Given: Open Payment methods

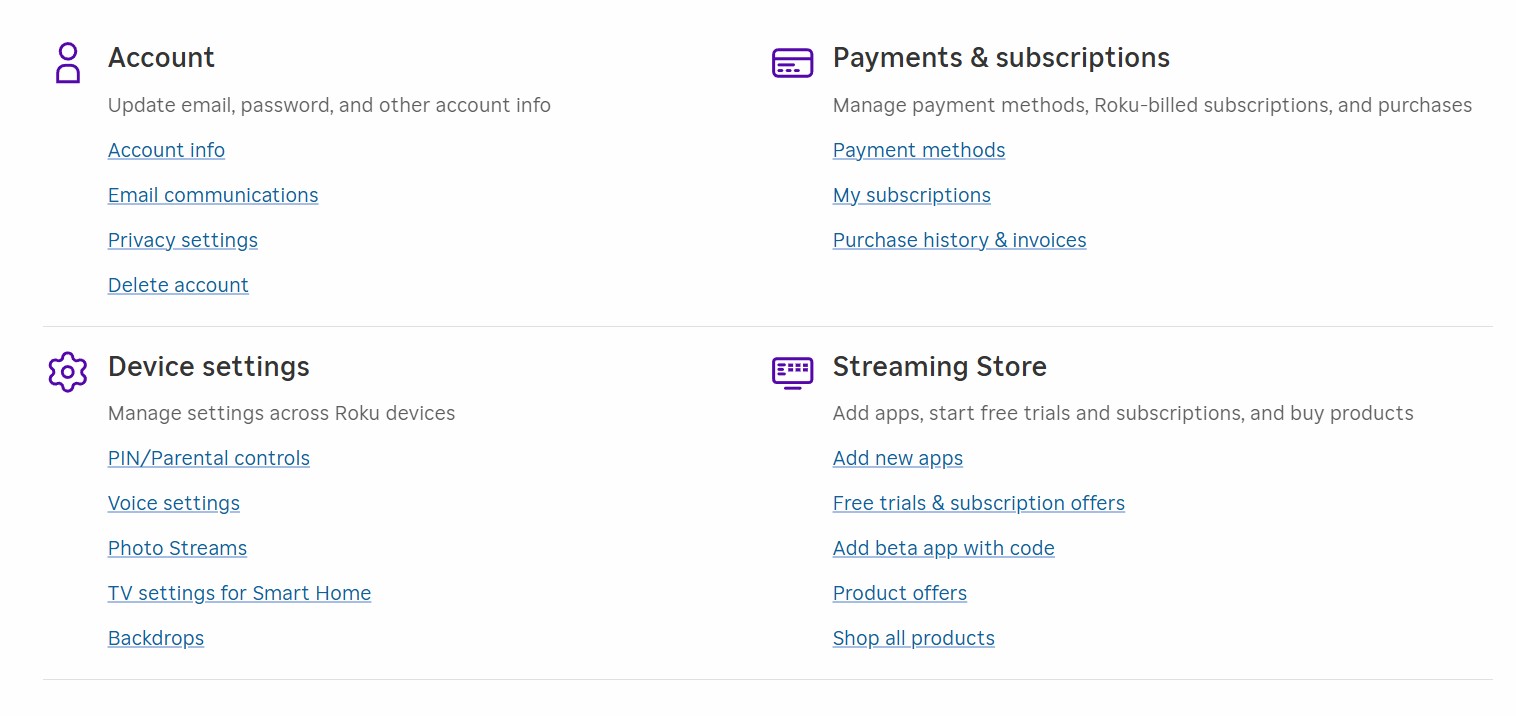Looking at the screenshot, I should tap(919, 150).
